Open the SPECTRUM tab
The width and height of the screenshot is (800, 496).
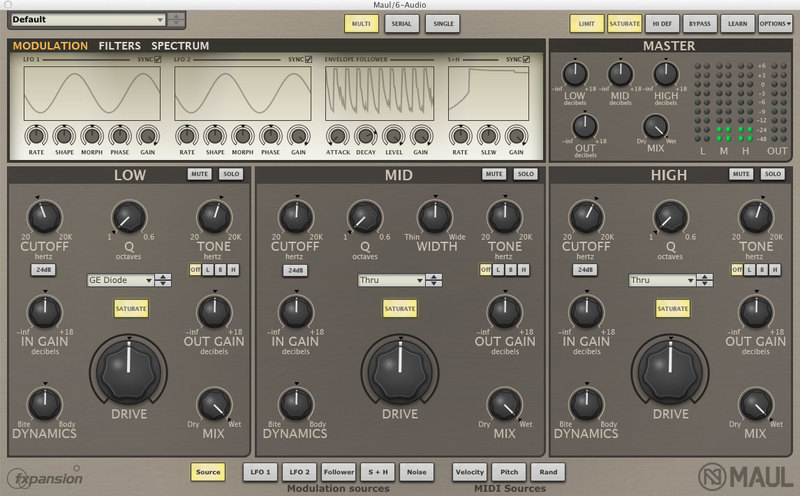point(180,46)
